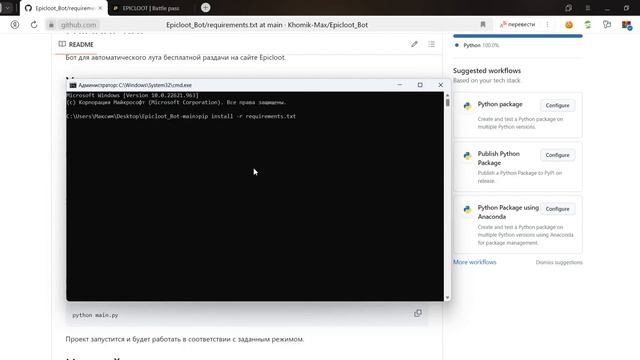Open the translate options kebab menu
Screen dimensions: 640x360
547,25
